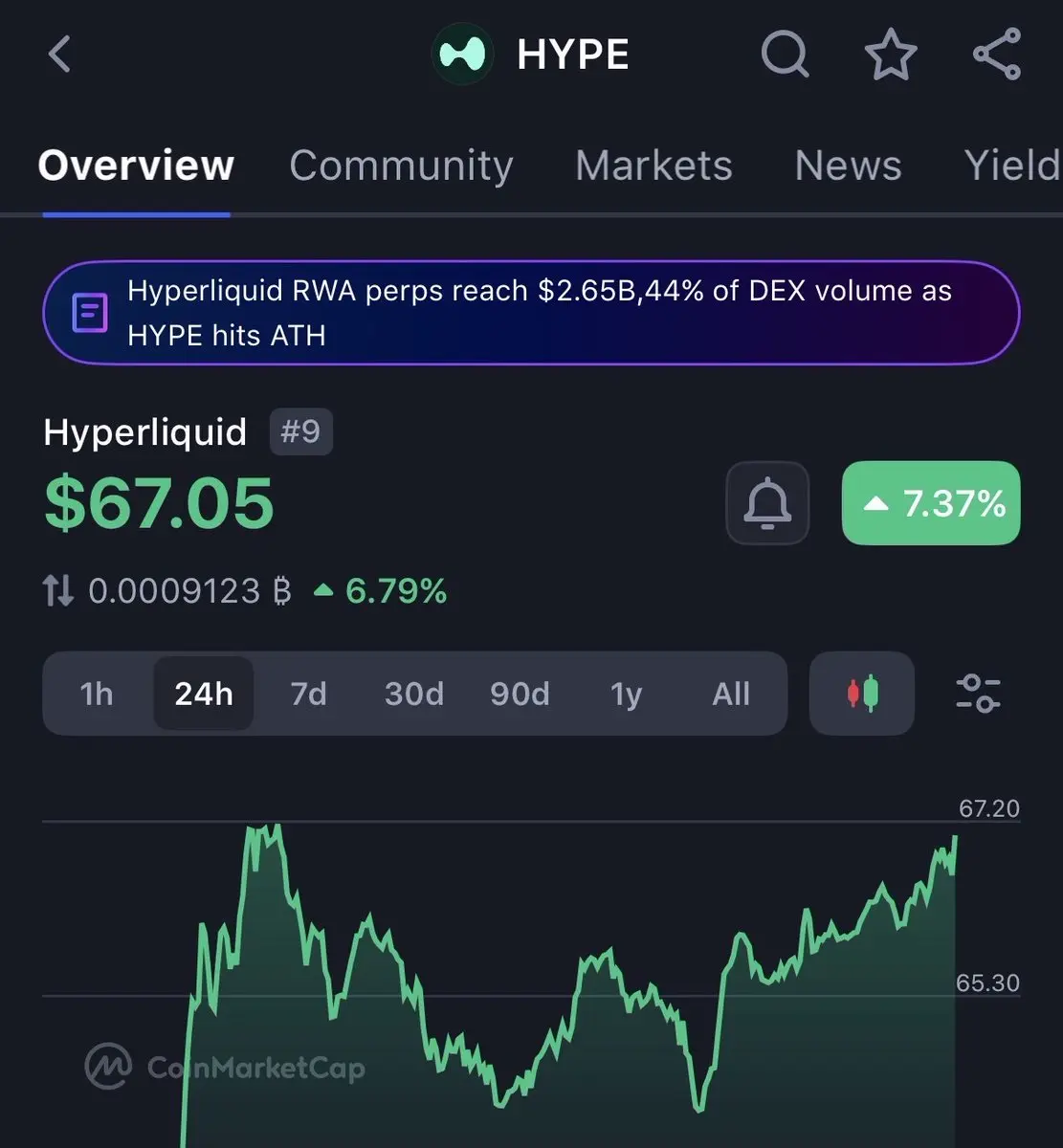Open chart settings sliders icon
This screenshot has width=1063, height=1148.
tap(978, 694)
